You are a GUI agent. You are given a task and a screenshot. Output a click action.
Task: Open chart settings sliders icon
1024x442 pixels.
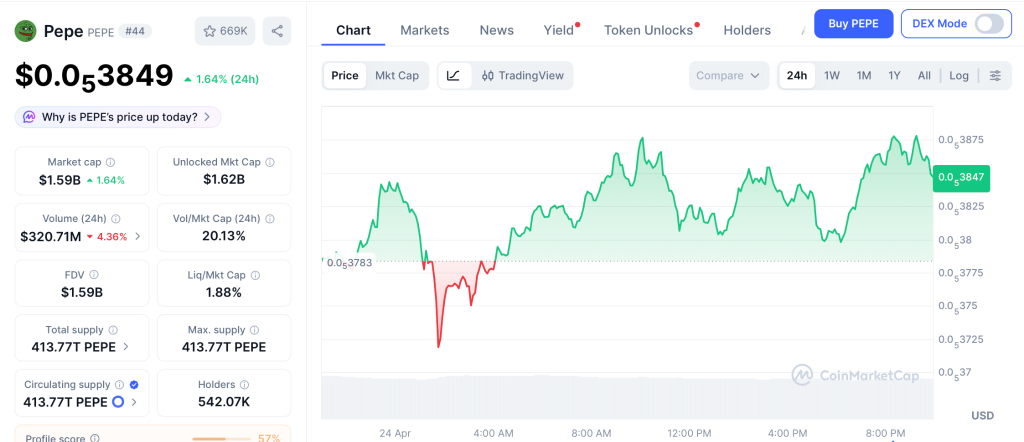(x=995, y=76)
